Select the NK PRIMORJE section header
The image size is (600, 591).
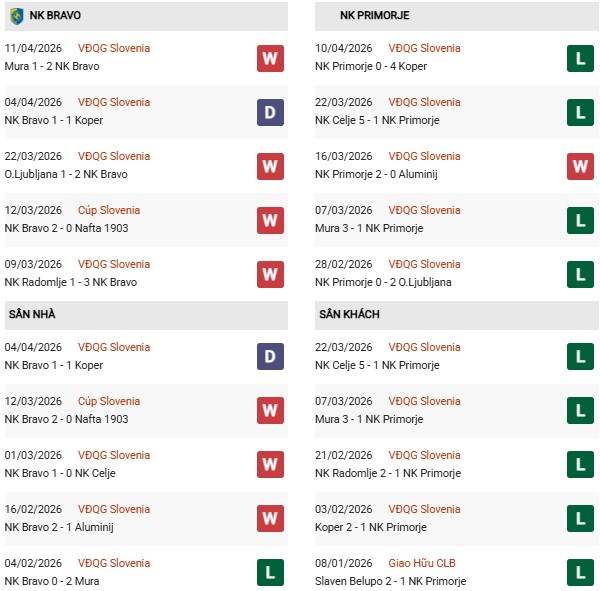coord(374,16)
